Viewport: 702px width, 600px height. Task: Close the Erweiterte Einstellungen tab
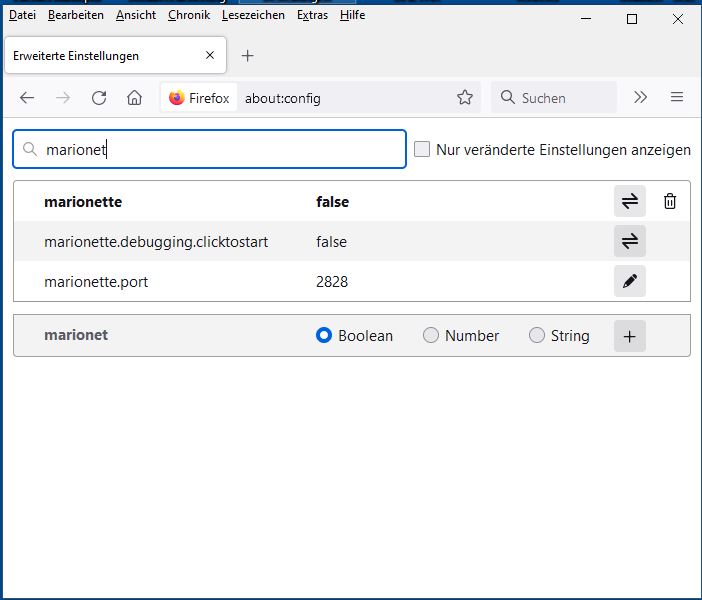210,55
